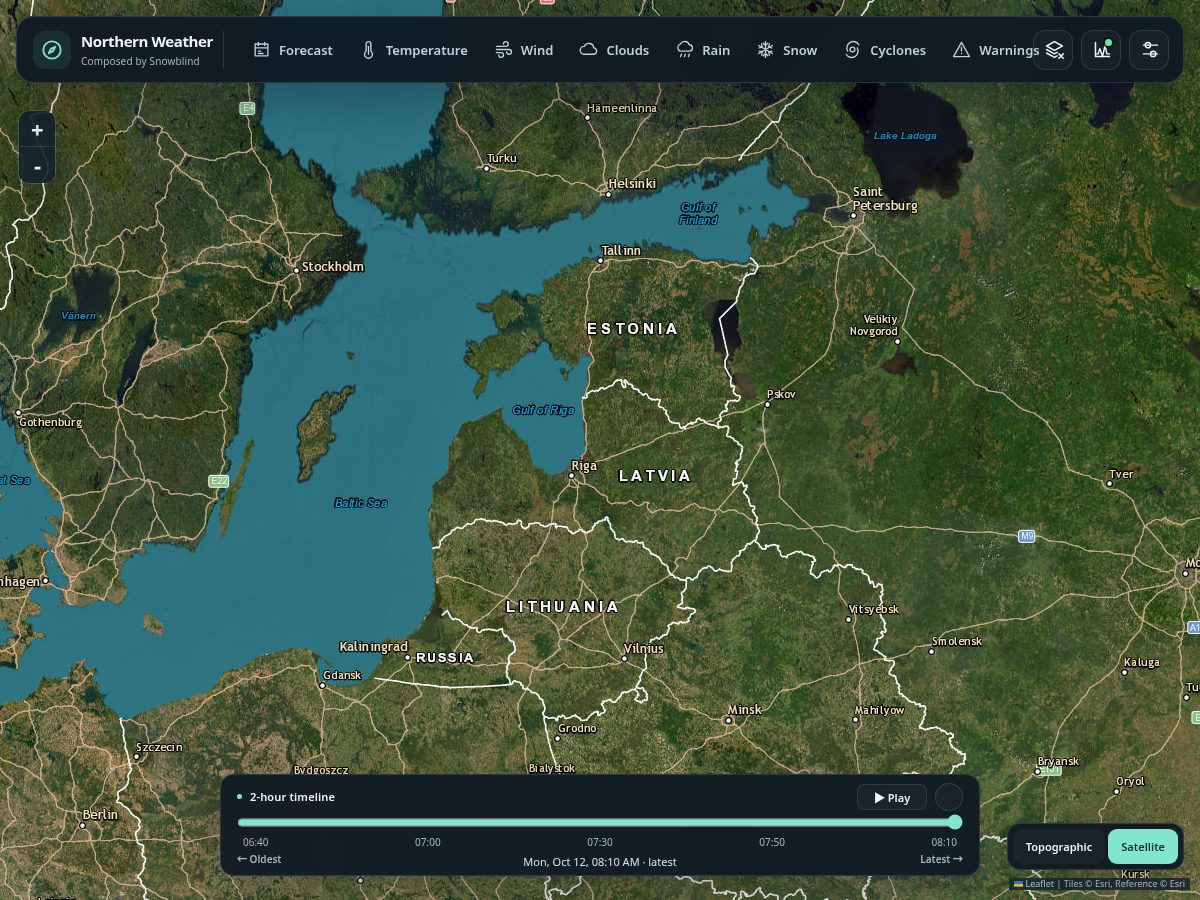Click the Saint Petersburg label

pos(884,199)
